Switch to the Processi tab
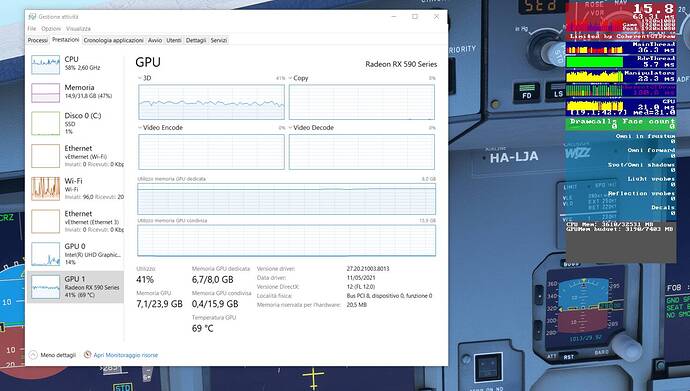This screenshot has height=391, width=690. point(38,40)
